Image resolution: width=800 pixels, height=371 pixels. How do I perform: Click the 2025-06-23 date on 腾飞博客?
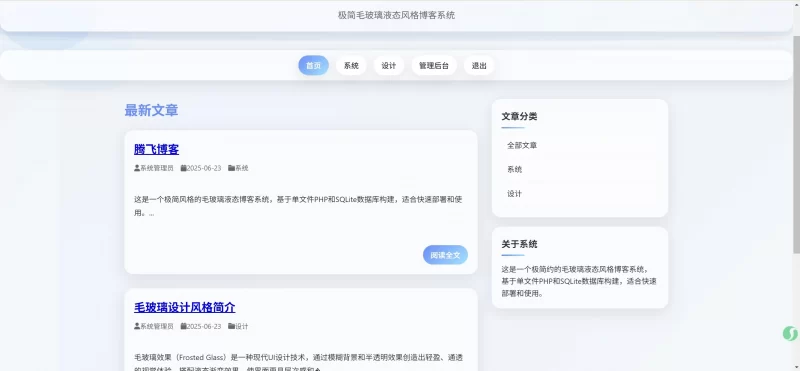(x=204, y=168)
